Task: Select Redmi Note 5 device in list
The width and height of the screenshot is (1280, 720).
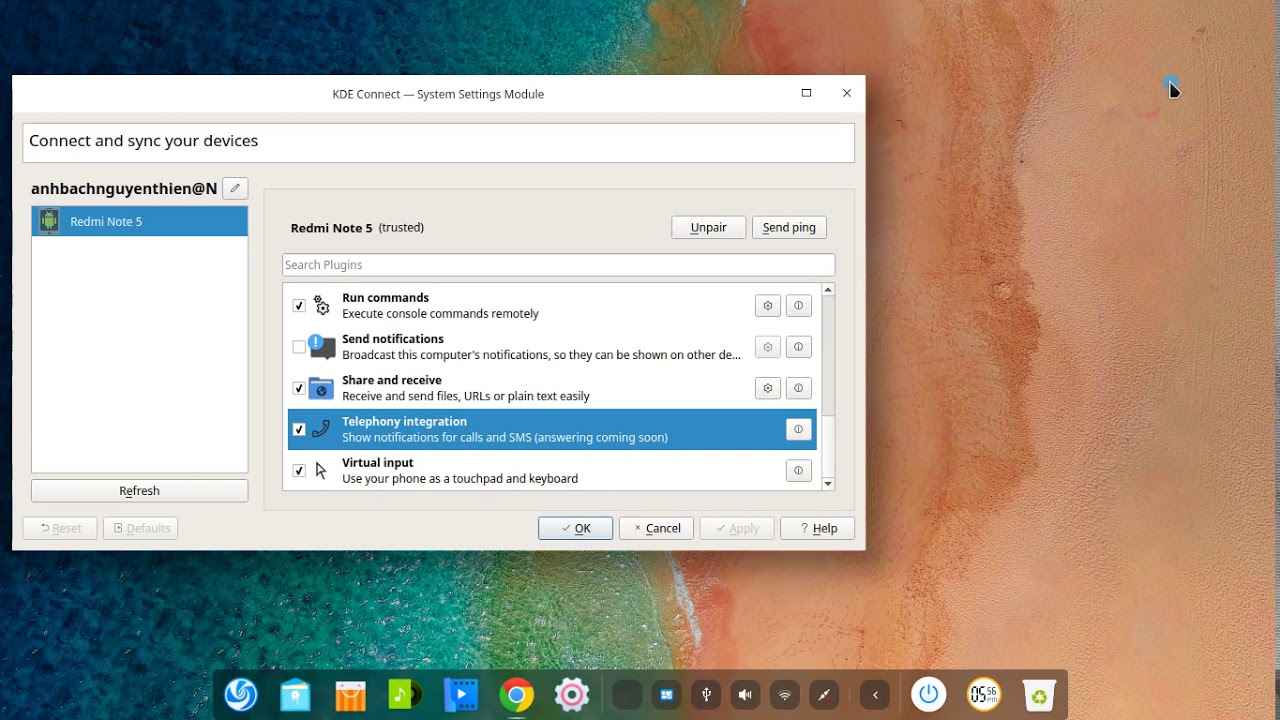Action: [x=140, y=221]
